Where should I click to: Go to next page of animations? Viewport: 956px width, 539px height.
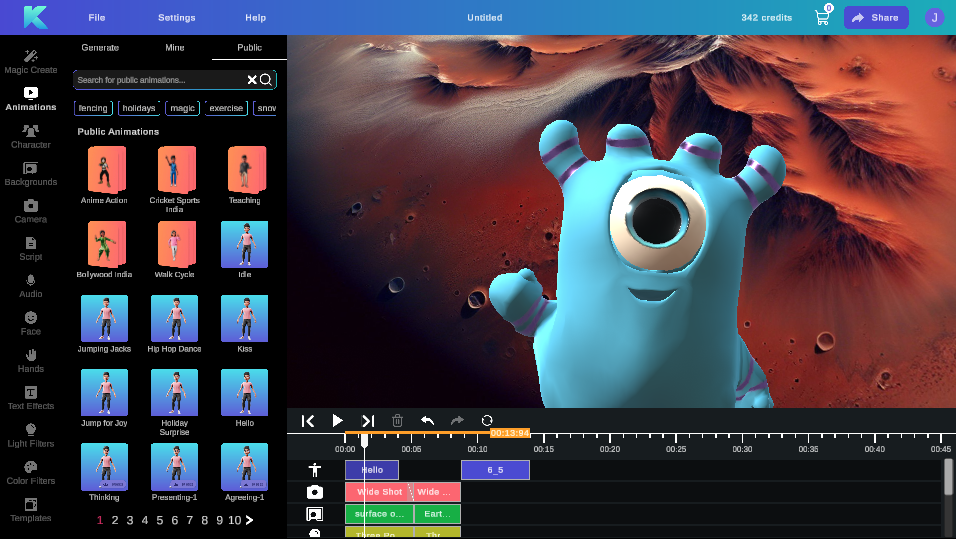tap(249, 520)
